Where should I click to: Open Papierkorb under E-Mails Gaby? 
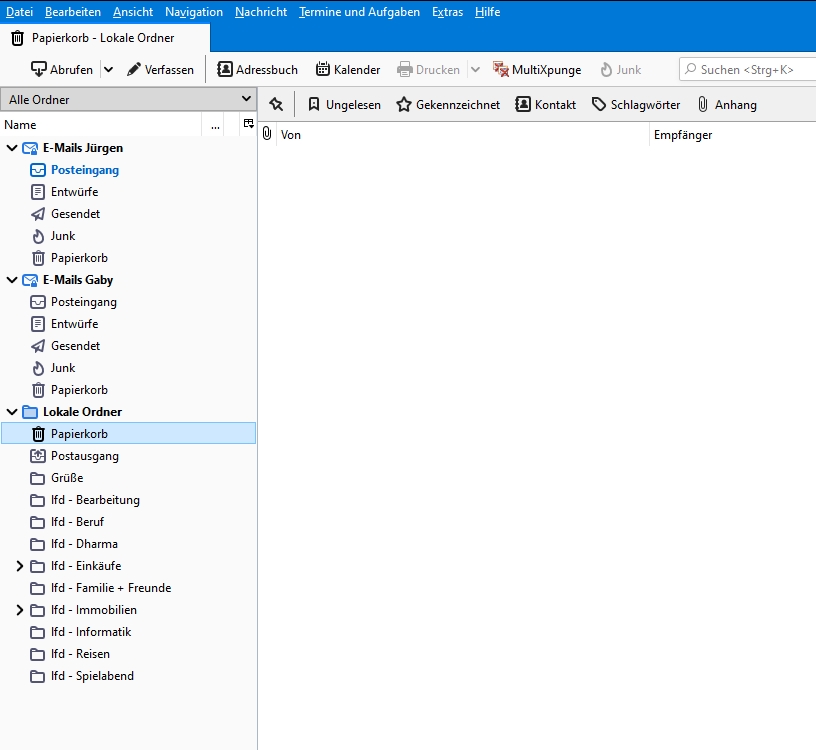coord(128,390)
